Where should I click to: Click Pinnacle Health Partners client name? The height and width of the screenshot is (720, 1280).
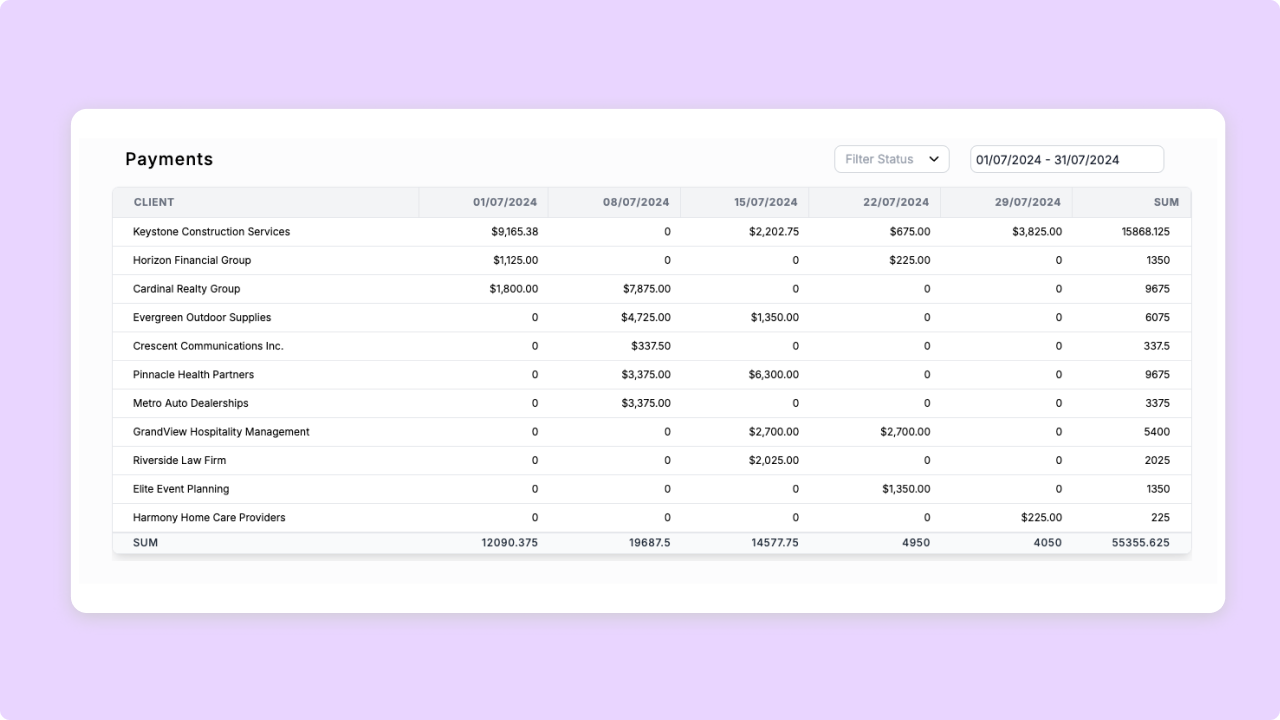(193, 375)
